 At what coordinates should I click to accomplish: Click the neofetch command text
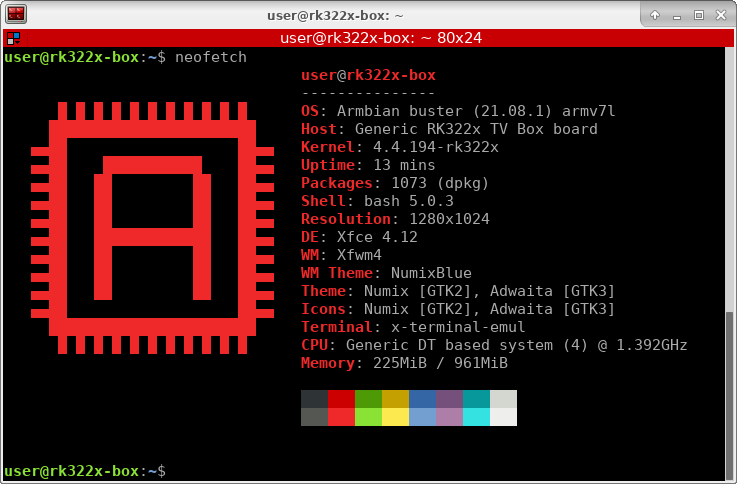(210, 57)
